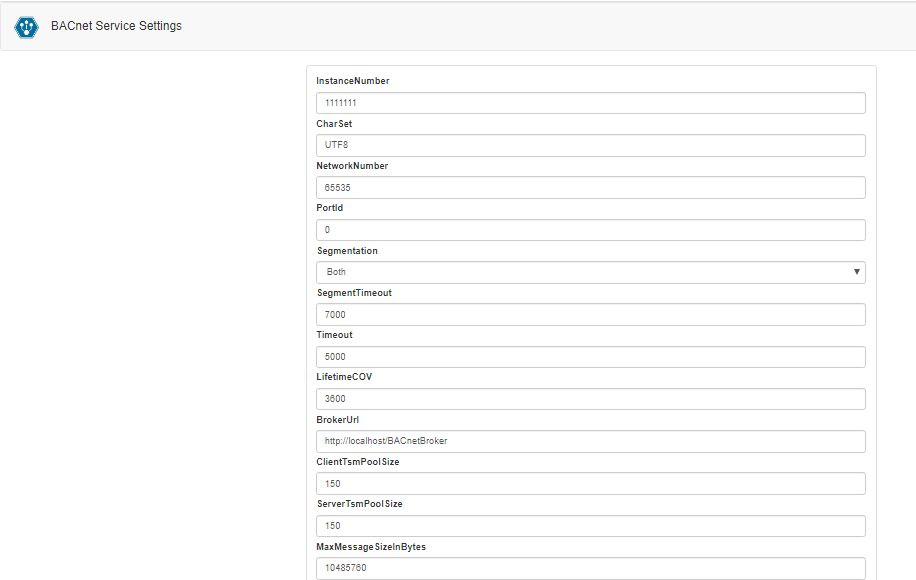The width and height of the screenshot is (916, 580).
Task: Click the PortId input field
Action: (590, 229)
